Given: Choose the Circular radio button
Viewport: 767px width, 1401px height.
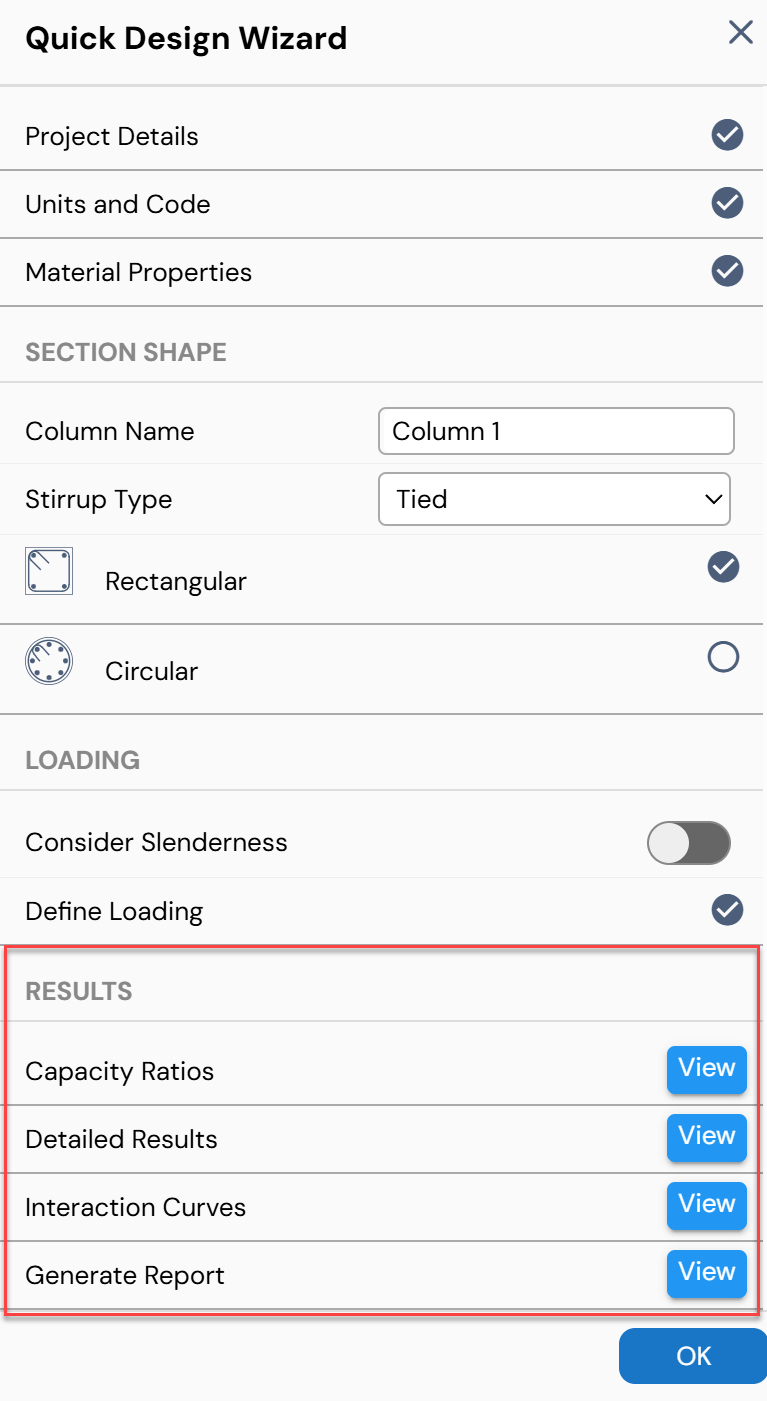Looking at the screenshot, I should (723, 657).
